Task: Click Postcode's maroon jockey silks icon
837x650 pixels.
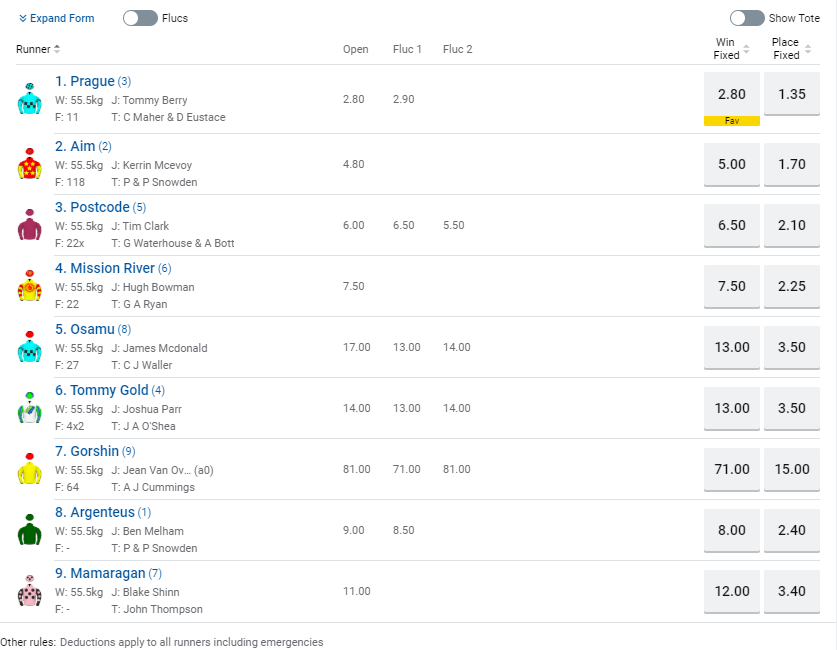Action: click(29, 225)
